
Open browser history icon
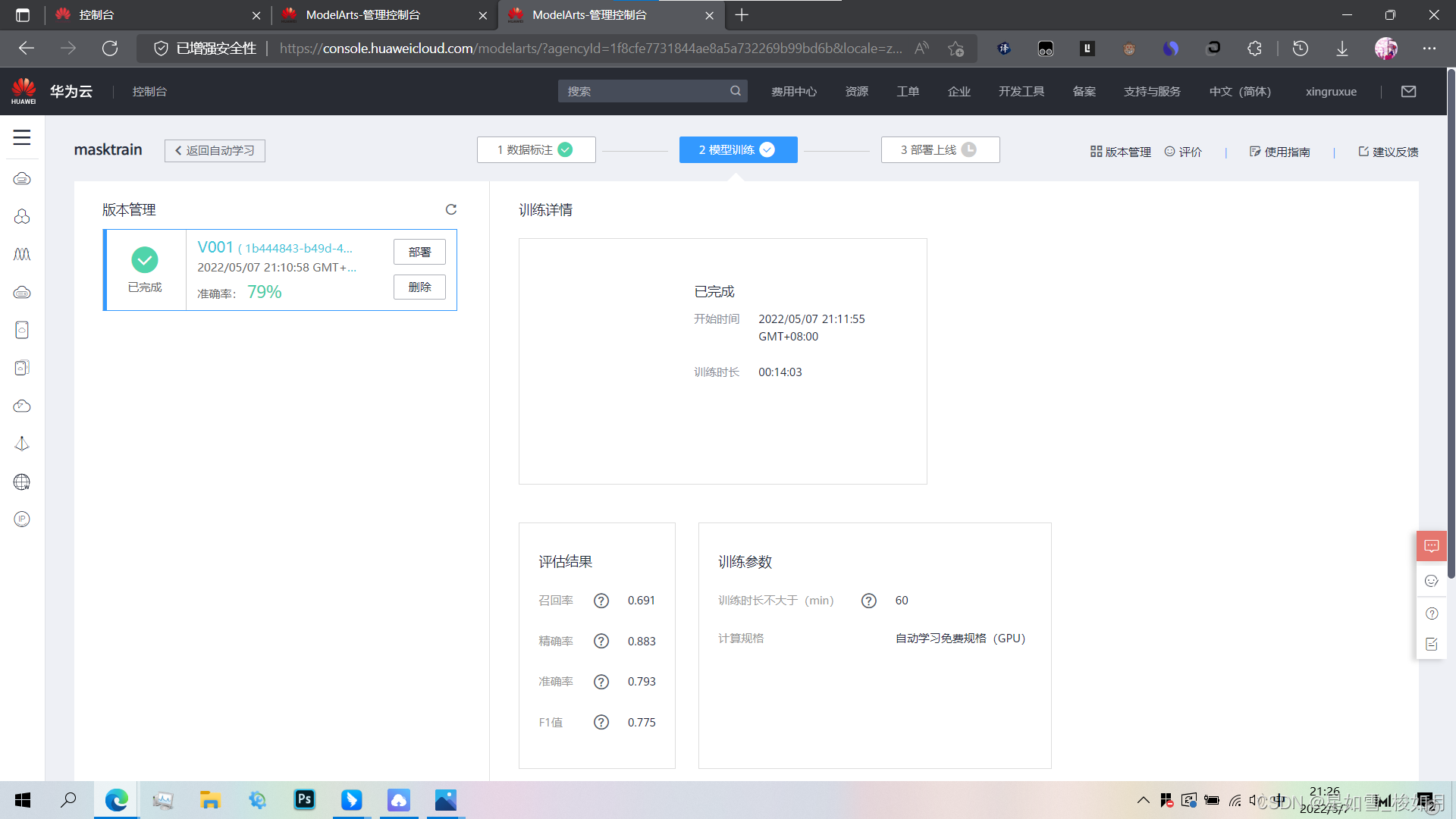(x=1301, y=49)
